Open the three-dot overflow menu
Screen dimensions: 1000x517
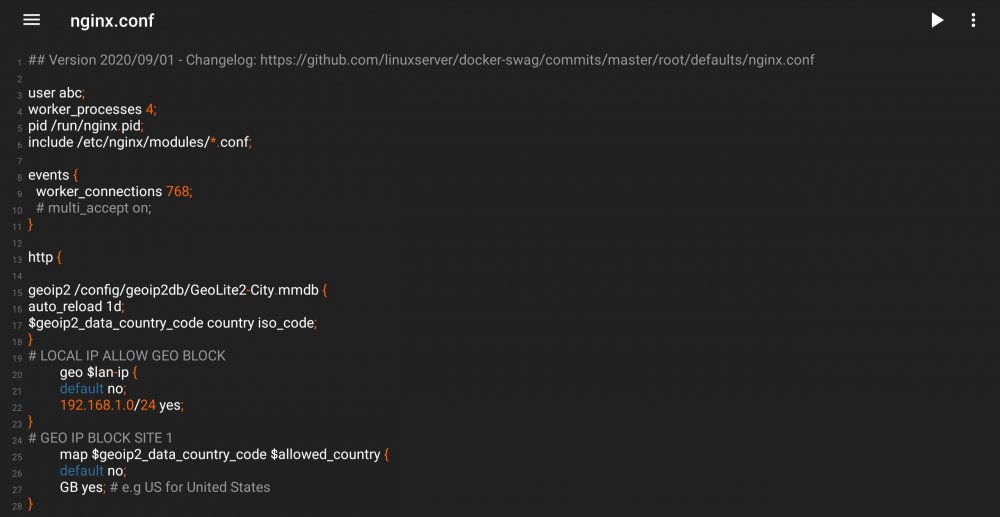point(973,20)
